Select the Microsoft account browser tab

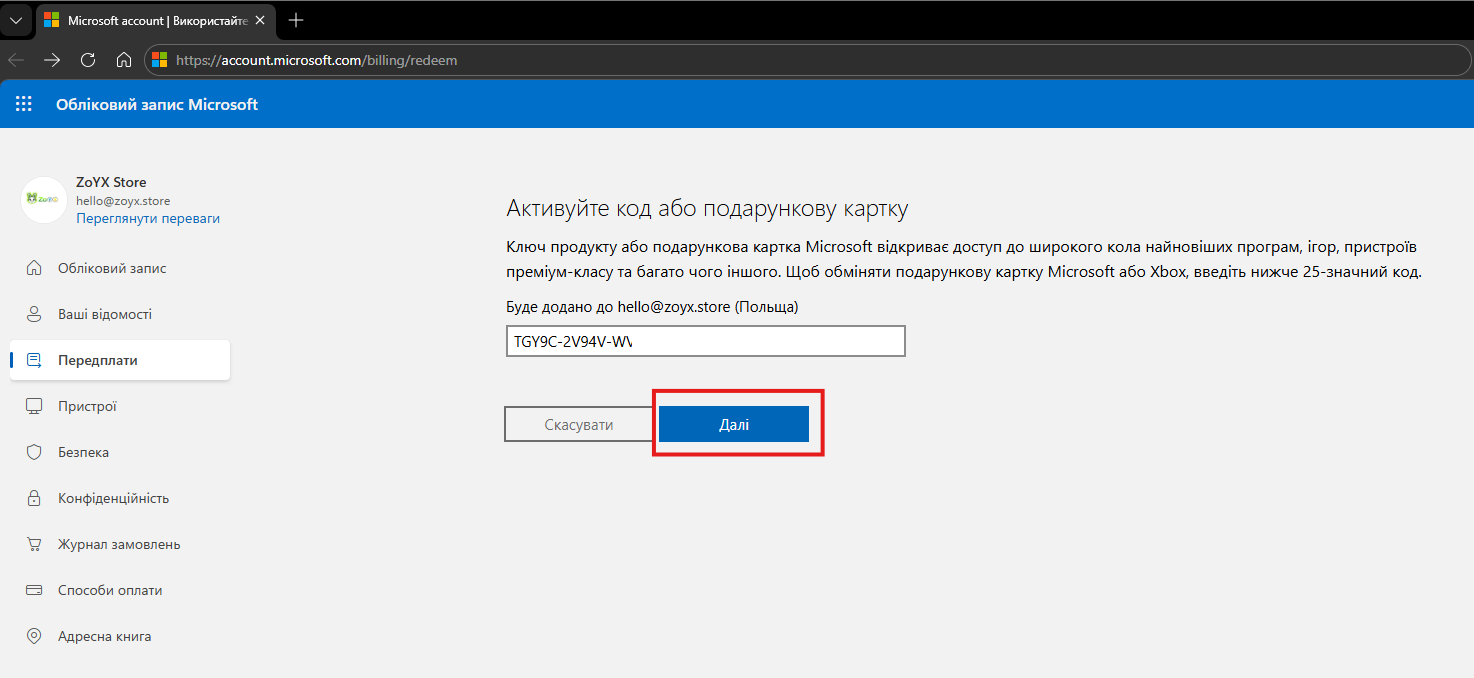156,21
